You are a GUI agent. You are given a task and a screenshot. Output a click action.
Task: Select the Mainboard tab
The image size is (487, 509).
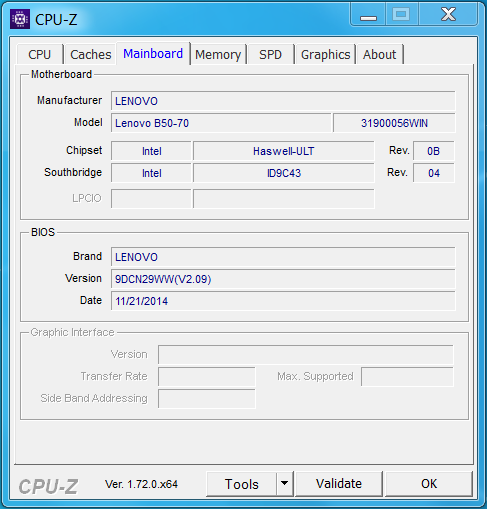(153, 53)
